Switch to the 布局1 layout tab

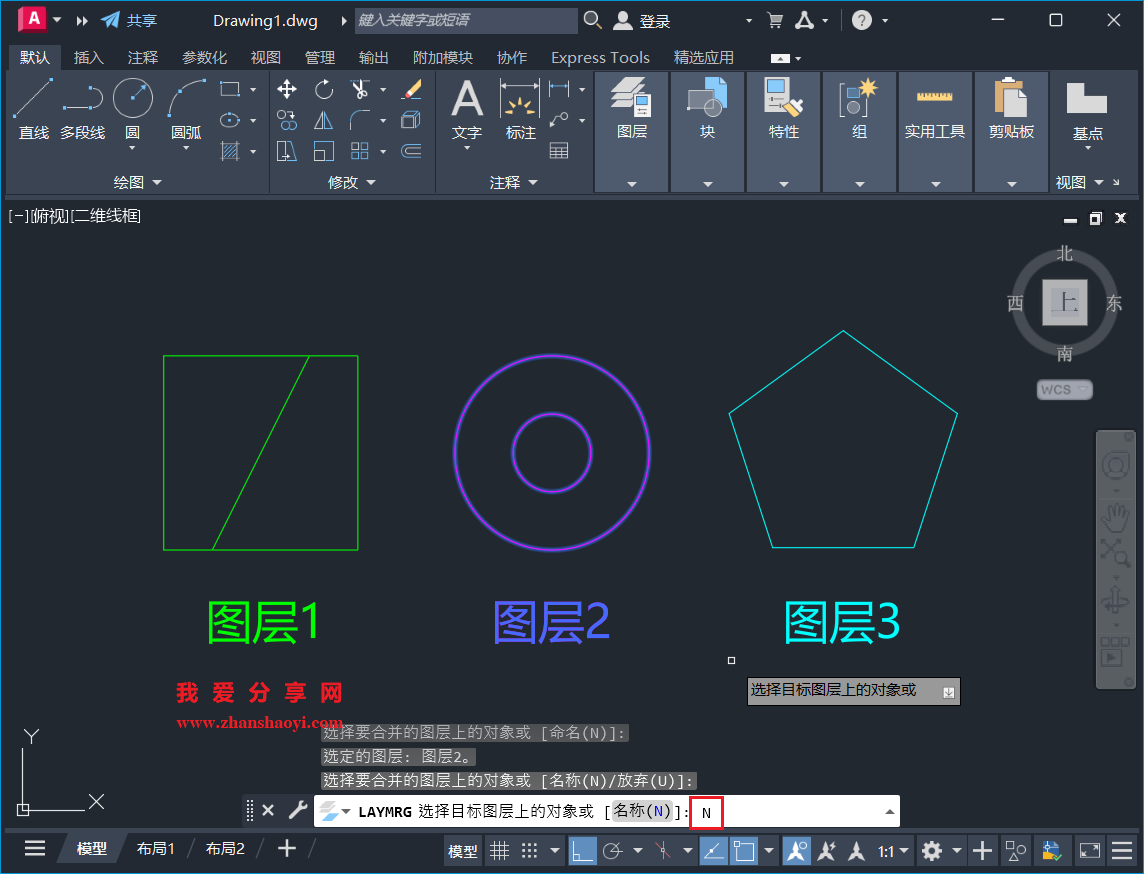[x=156, y=848]
